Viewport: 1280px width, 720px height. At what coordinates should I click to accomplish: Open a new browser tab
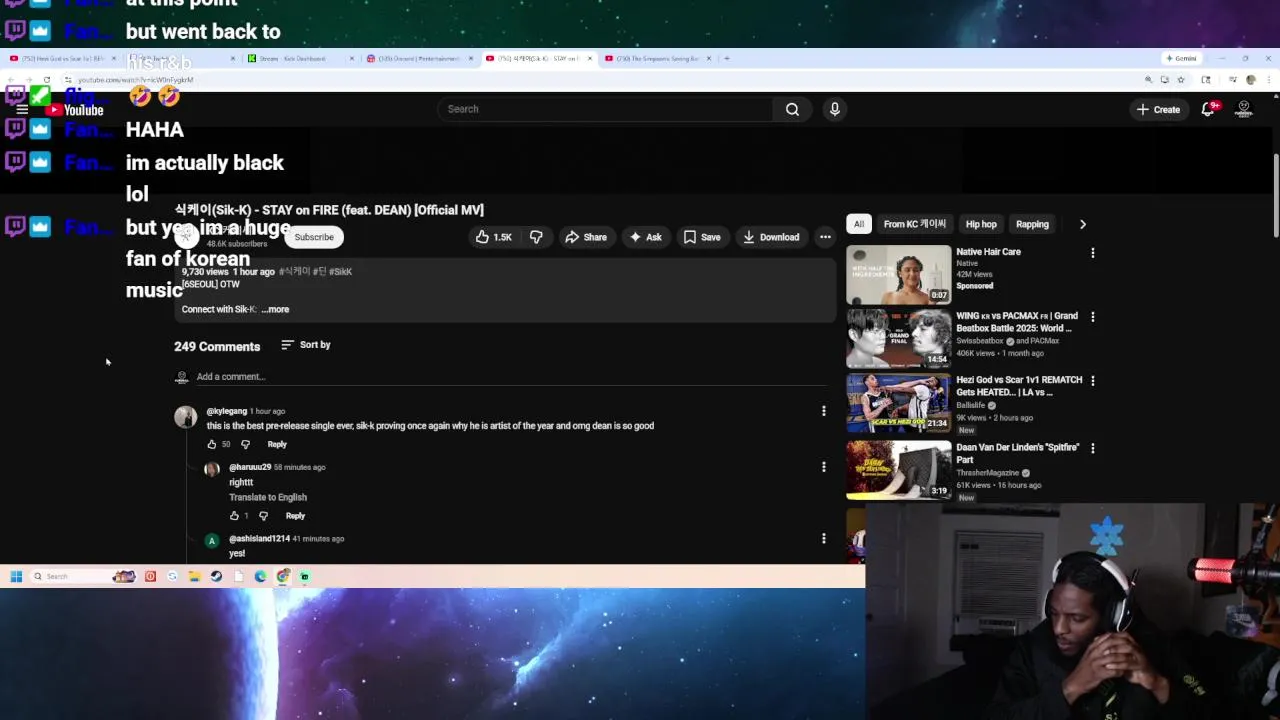[727, 58]
